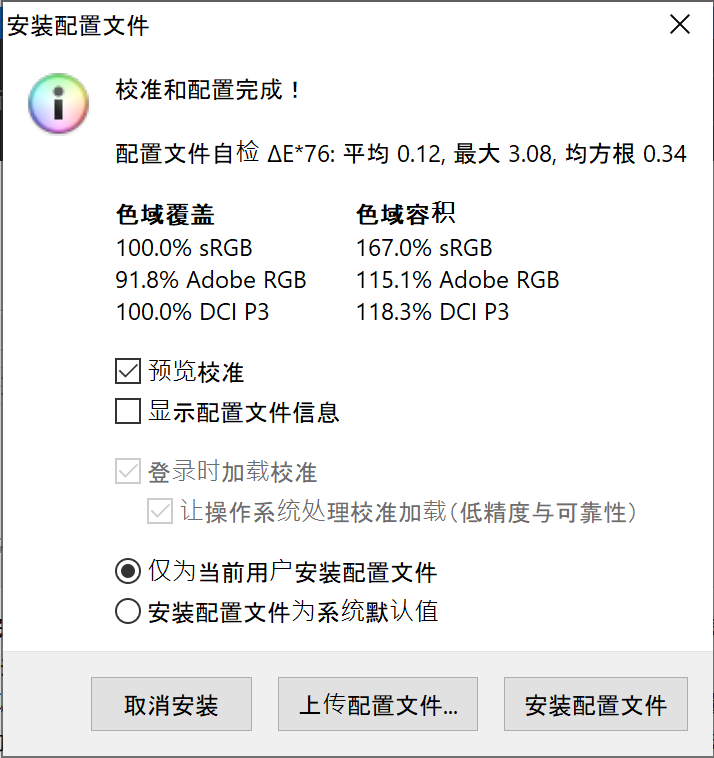Click the 100.0% DCI P3 coverage value
Screen dimensions: 714x758
pyautogui.click(x=192, y=312)
